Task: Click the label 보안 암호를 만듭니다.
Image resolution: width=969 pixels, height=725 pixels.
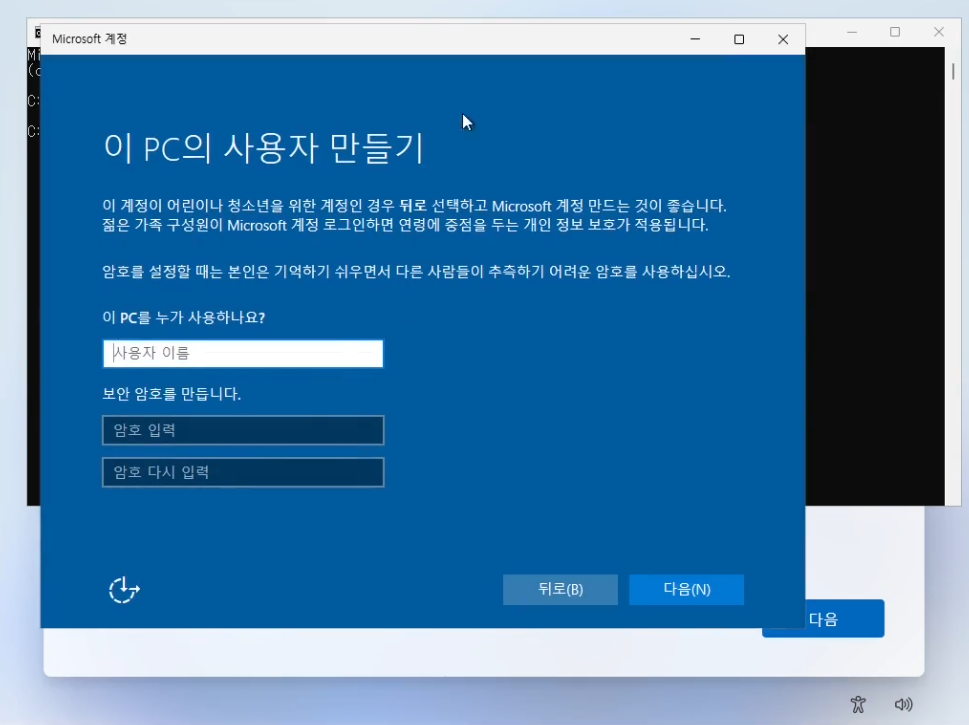Action: pyautogui.click(x=171, y=394)
